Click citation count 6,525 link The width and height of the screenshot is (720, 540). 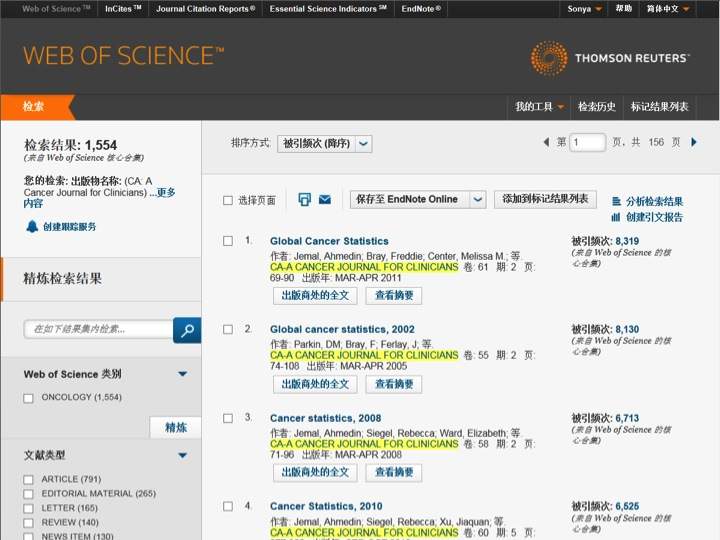[x=627, y=506]
